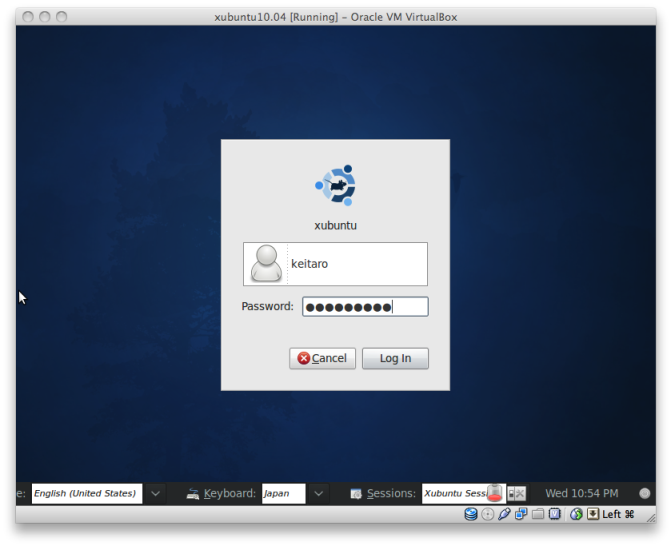Click VirtualBox network adapters icon
This screenshot has height=546, width=671.
pos(521,514)
